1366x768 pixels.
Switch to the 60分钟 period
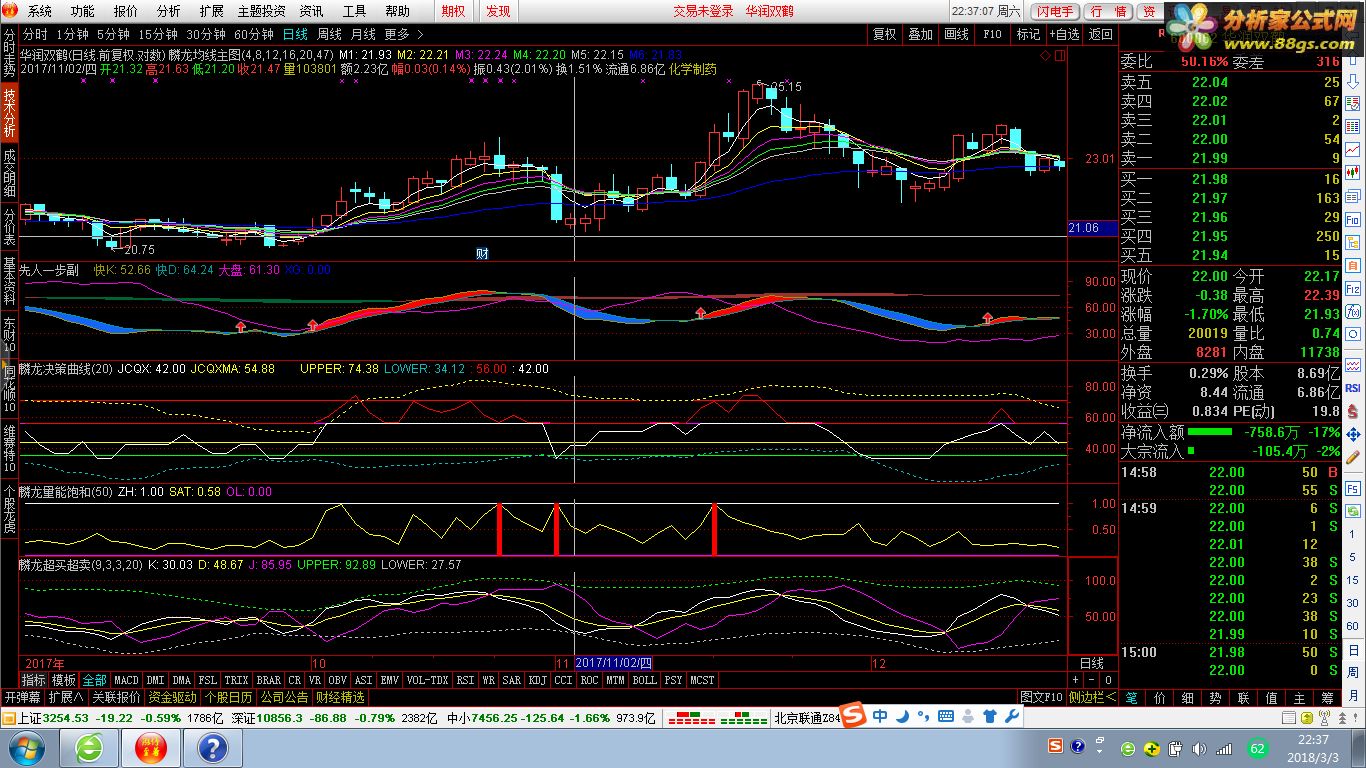[x=254, y=34]
